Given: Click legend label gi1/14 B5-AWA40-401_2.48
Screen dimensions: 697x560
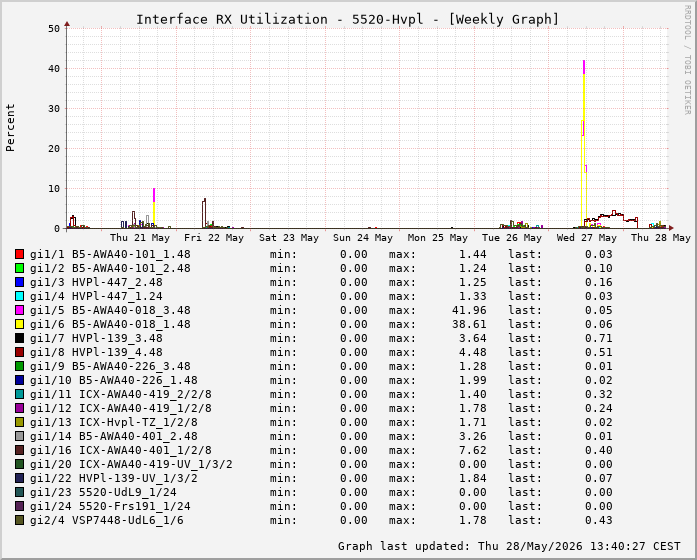Looking at the screenshot, I should 114,436.
